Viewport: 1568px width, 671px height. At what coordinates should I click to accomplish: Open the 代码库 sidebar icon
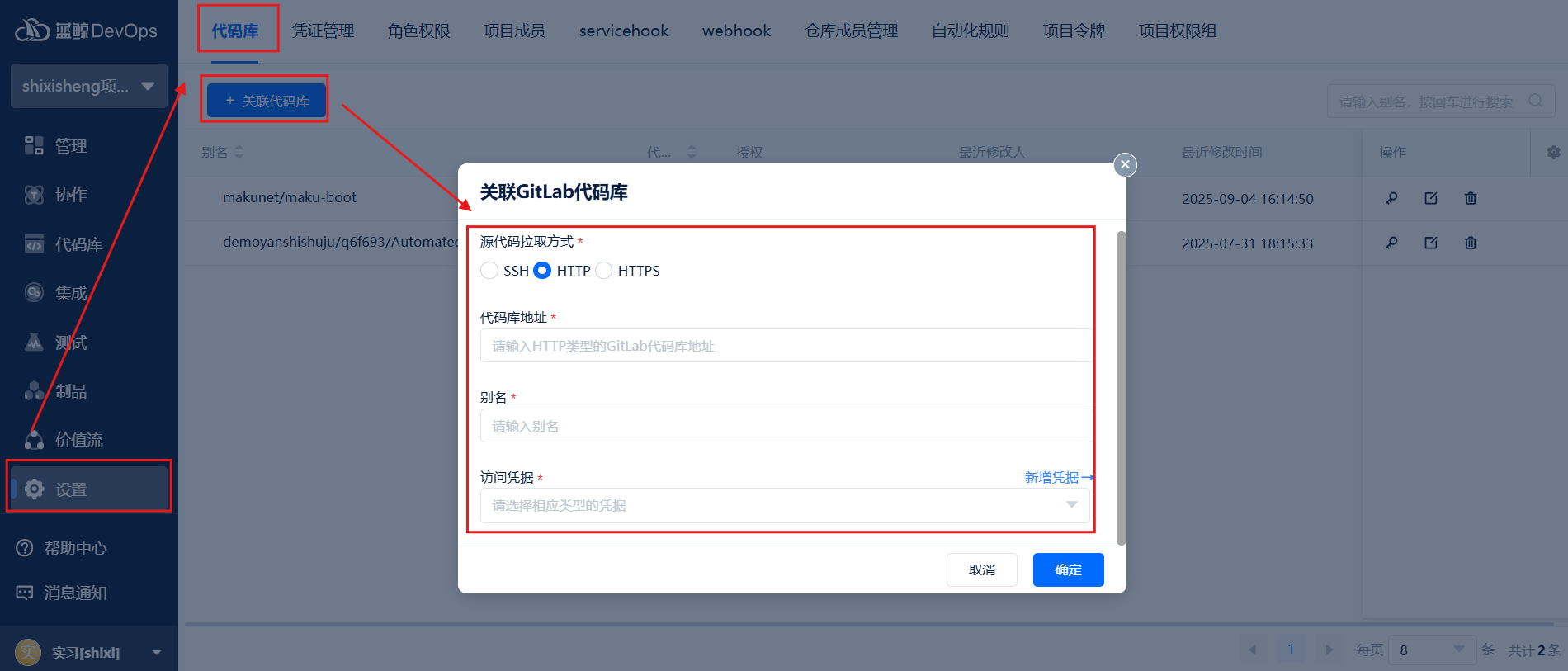(x=34, y=244)
